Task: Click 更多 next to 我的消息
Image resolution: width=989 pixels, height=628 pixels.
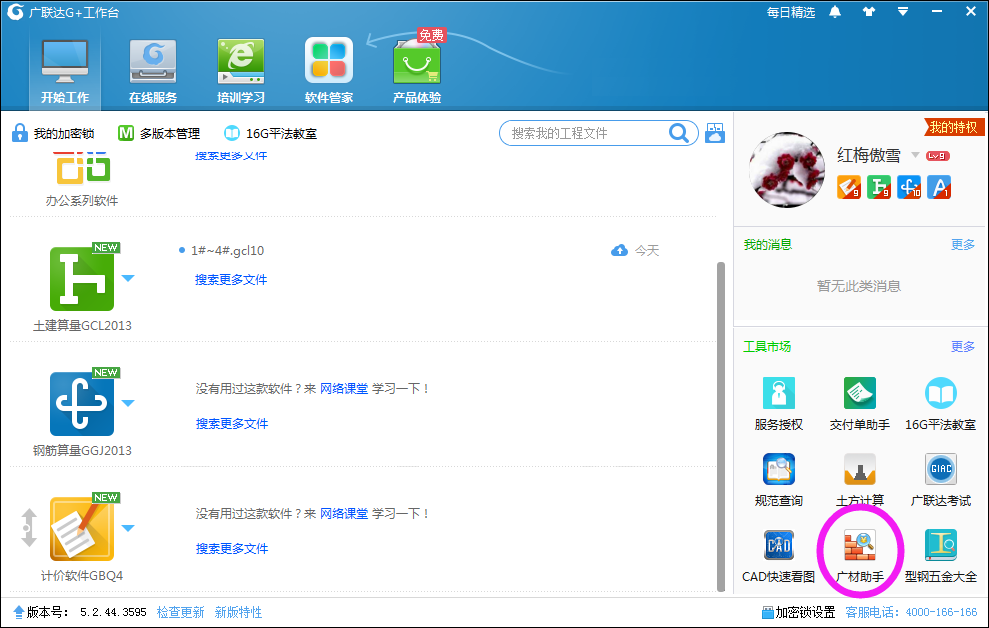Action: tap(963, 245)
